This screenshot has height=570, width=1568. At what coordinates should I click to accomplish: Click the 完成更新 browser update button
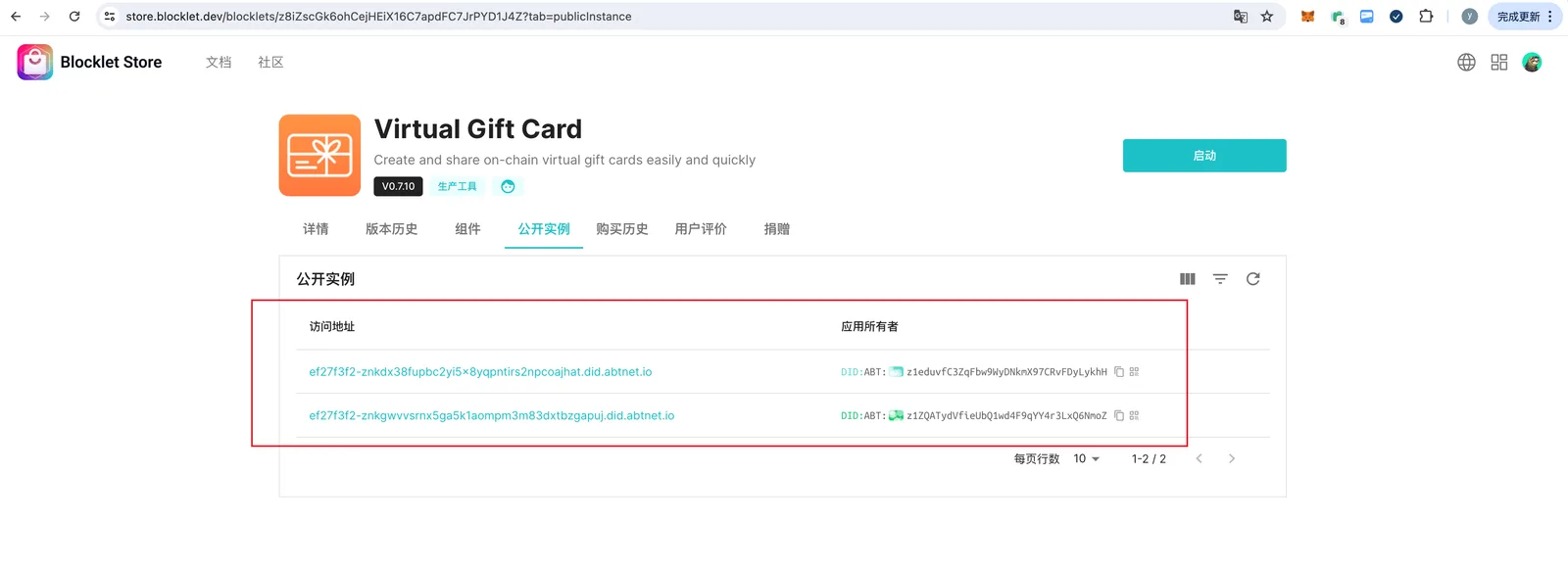click(x=1525, y=17)
